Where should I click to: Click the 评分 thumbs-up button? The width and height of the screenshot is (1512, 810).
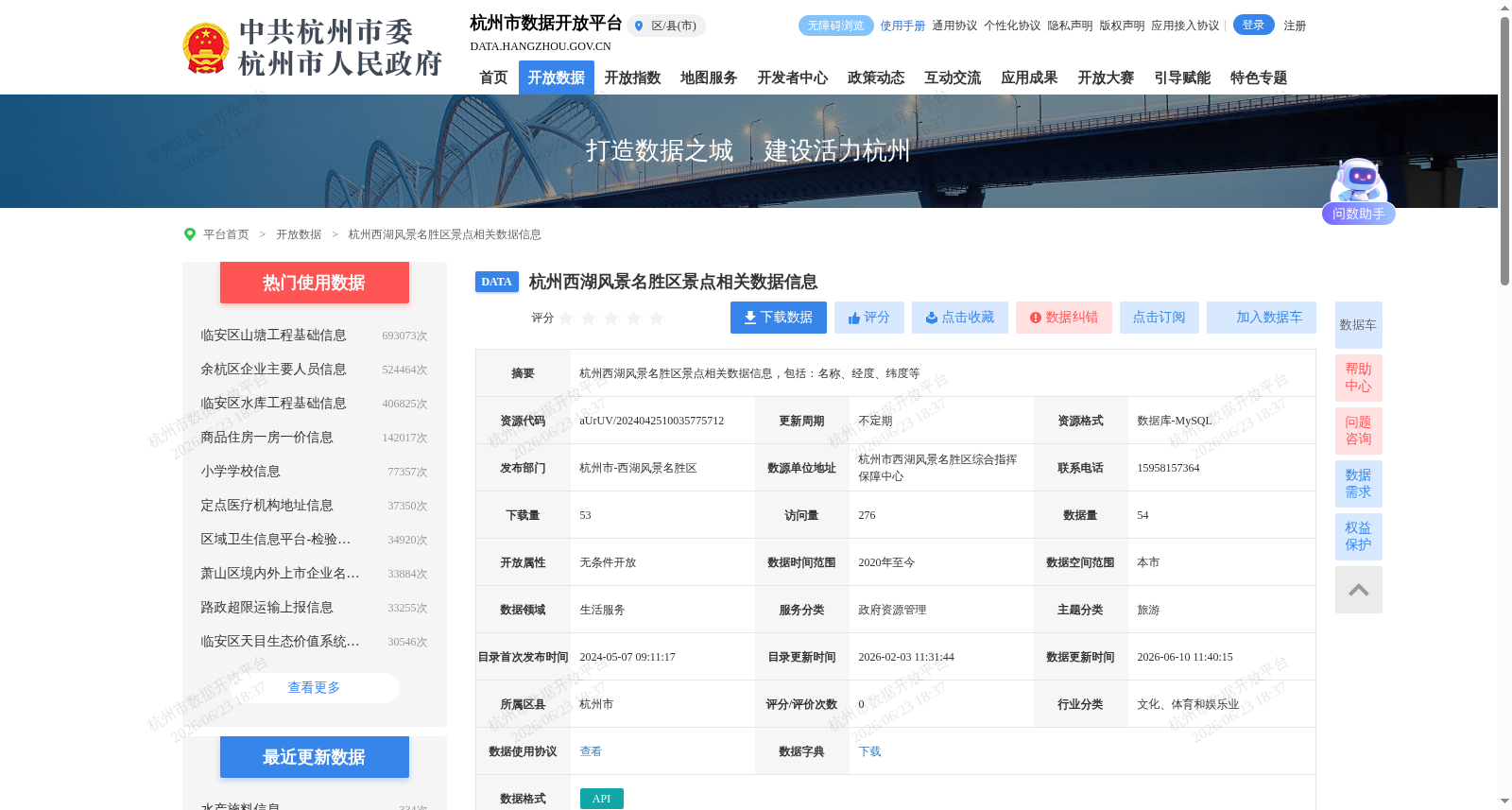pos(869,318)
